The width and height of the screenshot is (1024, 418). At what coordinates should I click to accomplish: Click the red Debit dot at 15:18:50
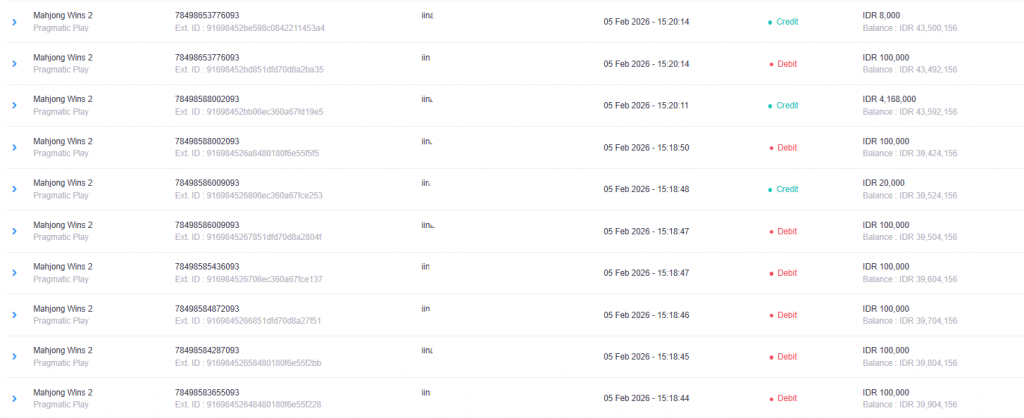click(x=770, y=147)
